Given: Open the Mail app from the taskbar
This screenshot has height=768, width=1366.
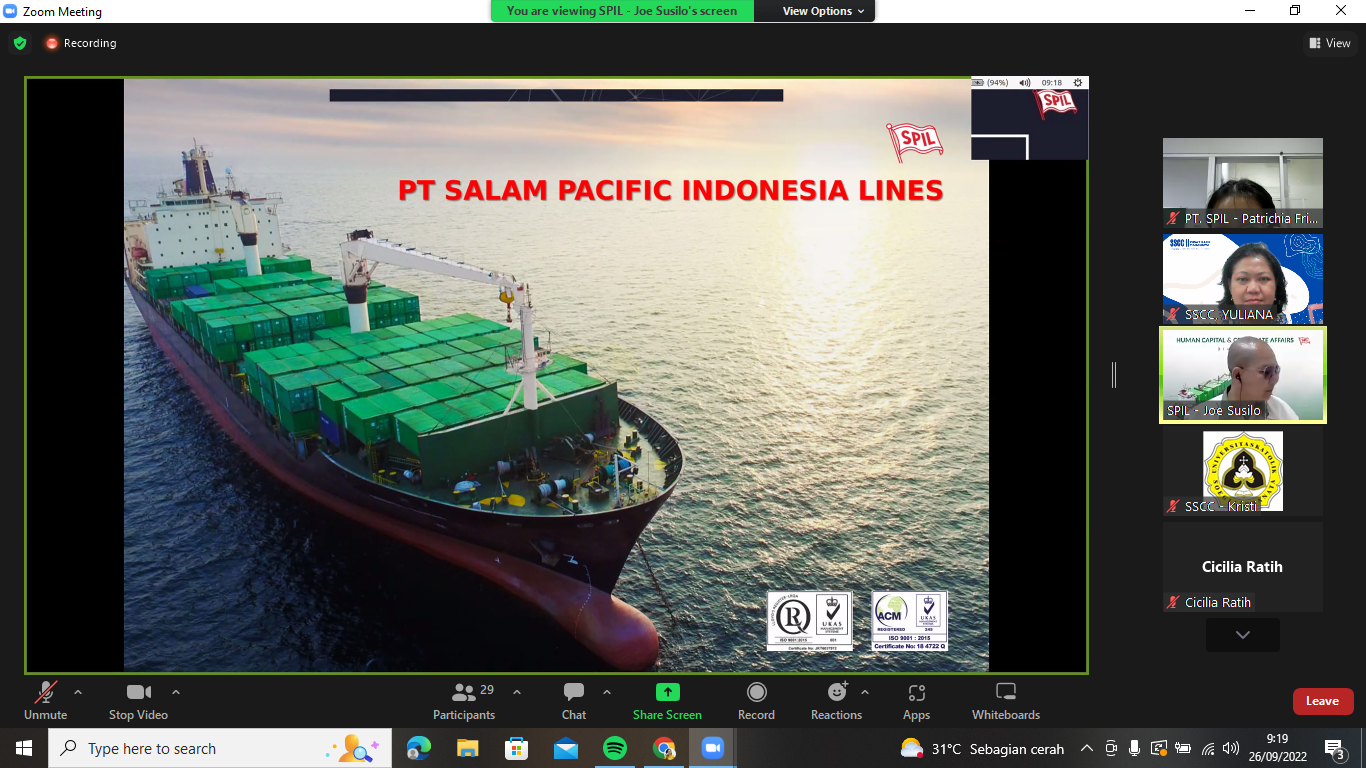Looking at the screenshot, I should 565,748.
